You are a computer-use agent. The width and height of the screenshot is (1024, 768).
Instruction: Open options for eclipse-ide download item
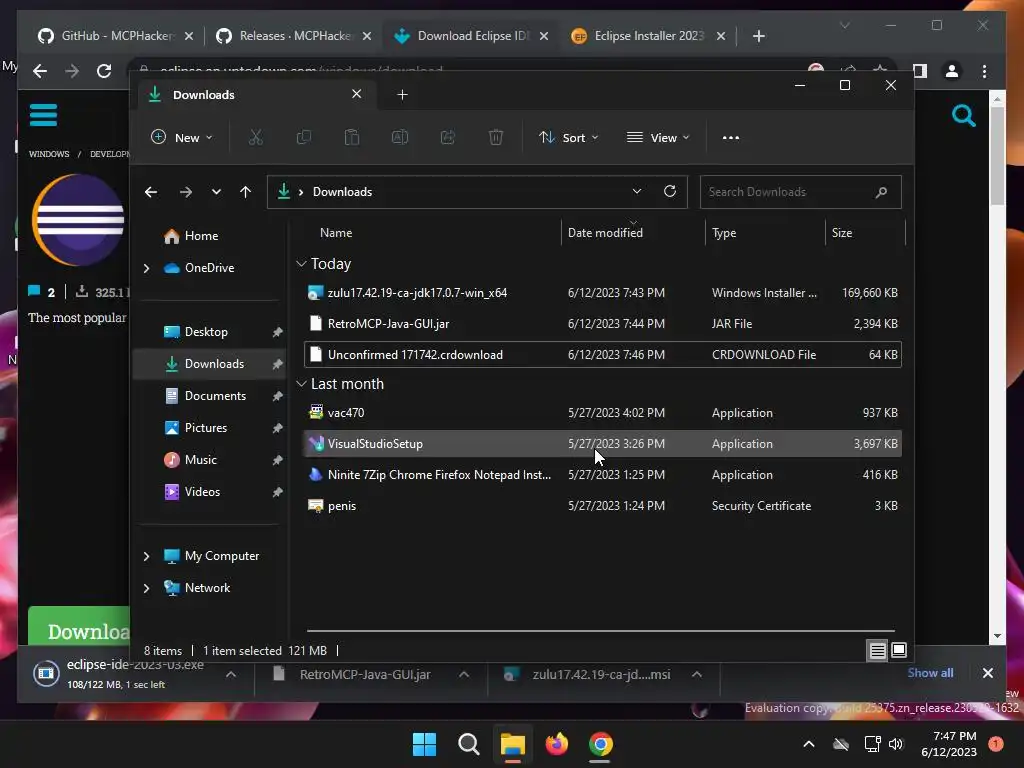point(231,675)
